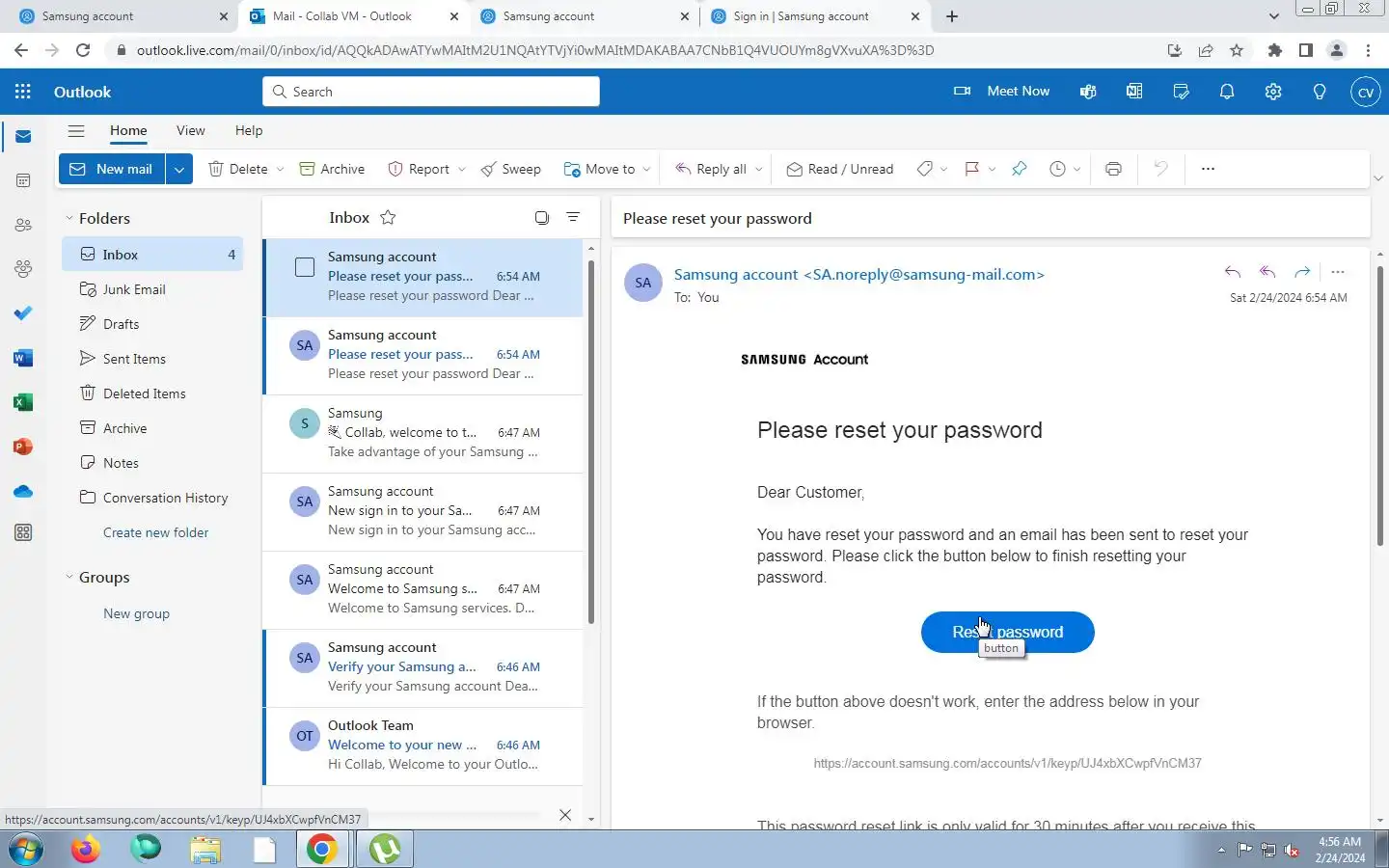Expand the New mail dropdown arrow
Viewport: 1389px width, 868px height.
tap(178, 169)
